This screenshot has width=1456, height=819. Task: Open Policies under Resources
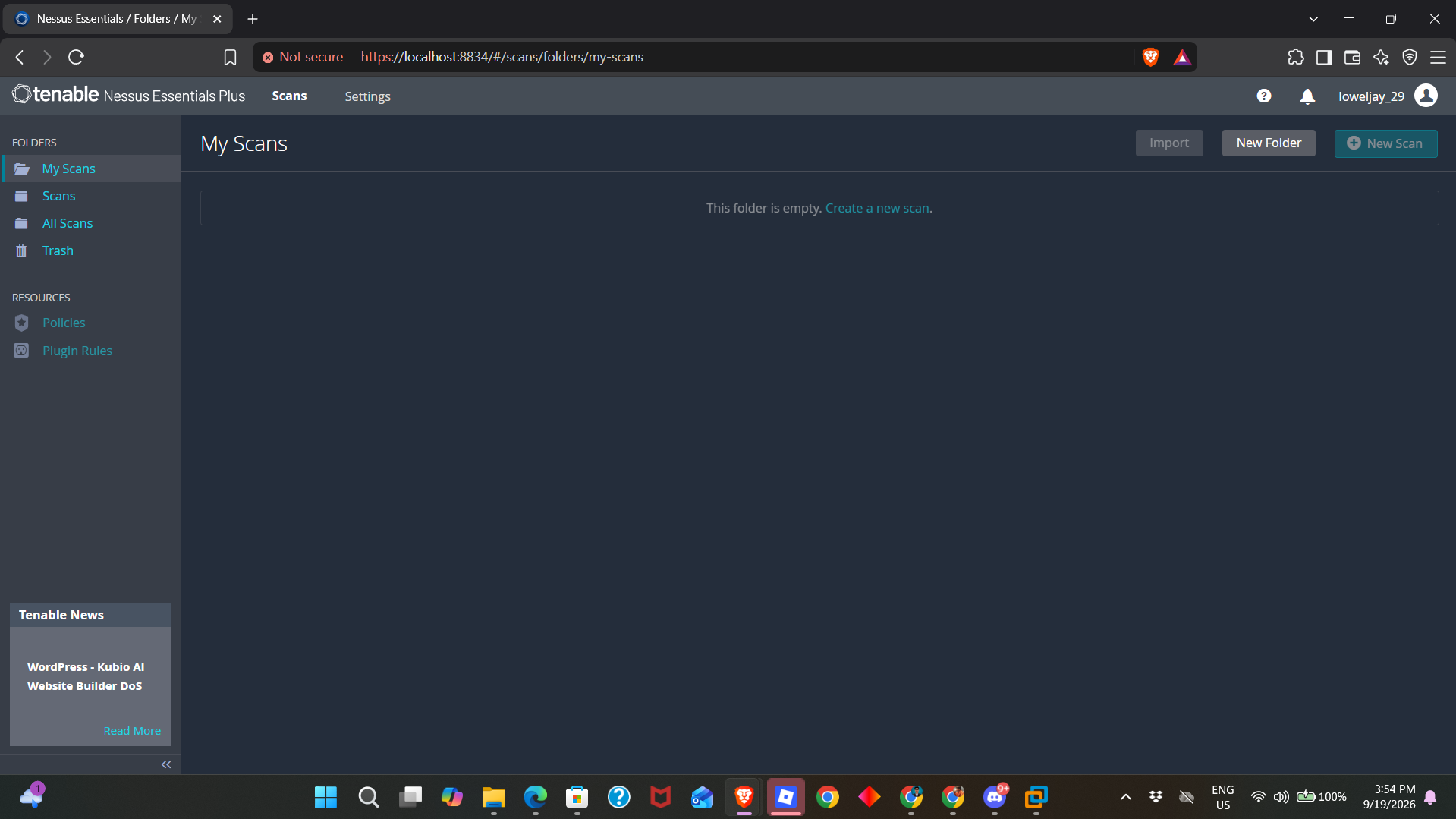pyautogui.click(x=64, y=323)
